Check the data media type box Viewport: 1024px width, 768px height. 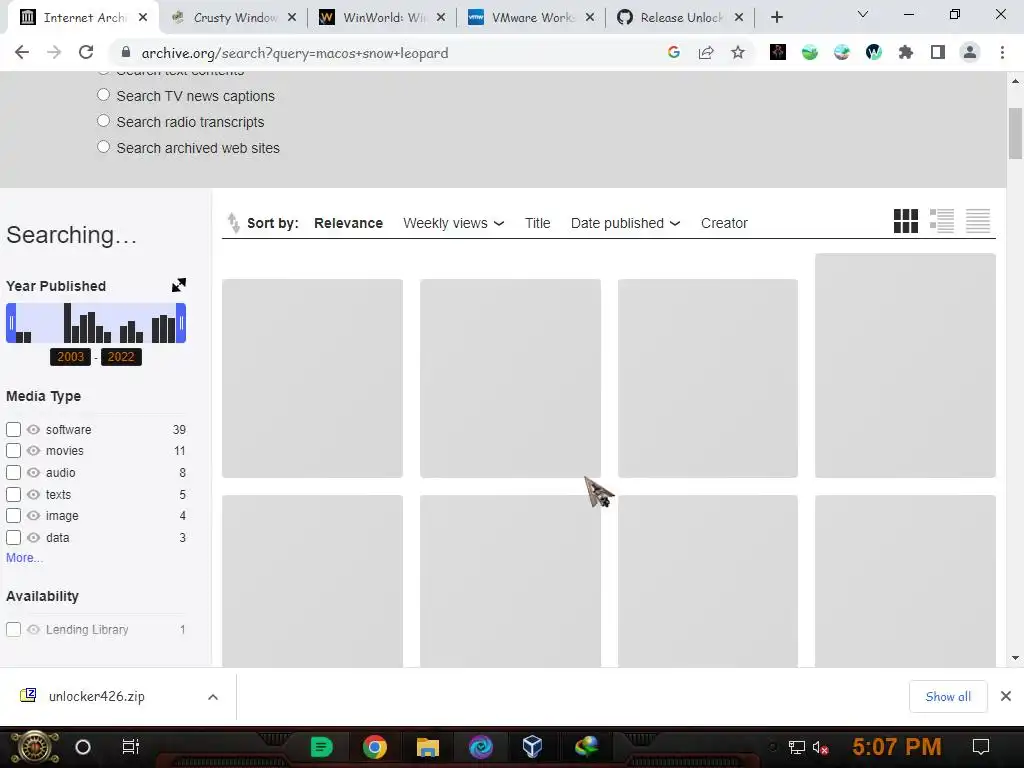click(x=13, y=537)
